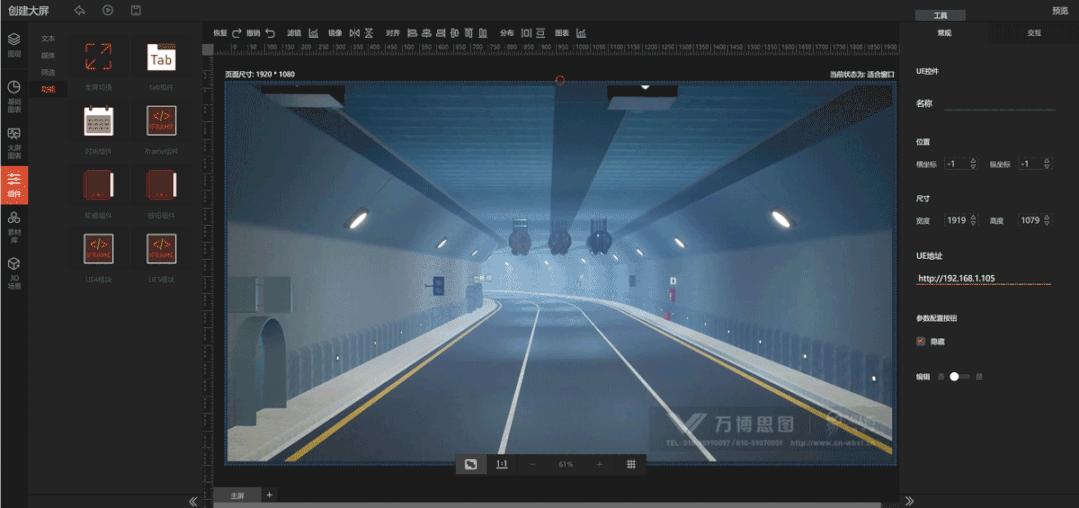Select the main screen page tab

(x=237, y=495)
